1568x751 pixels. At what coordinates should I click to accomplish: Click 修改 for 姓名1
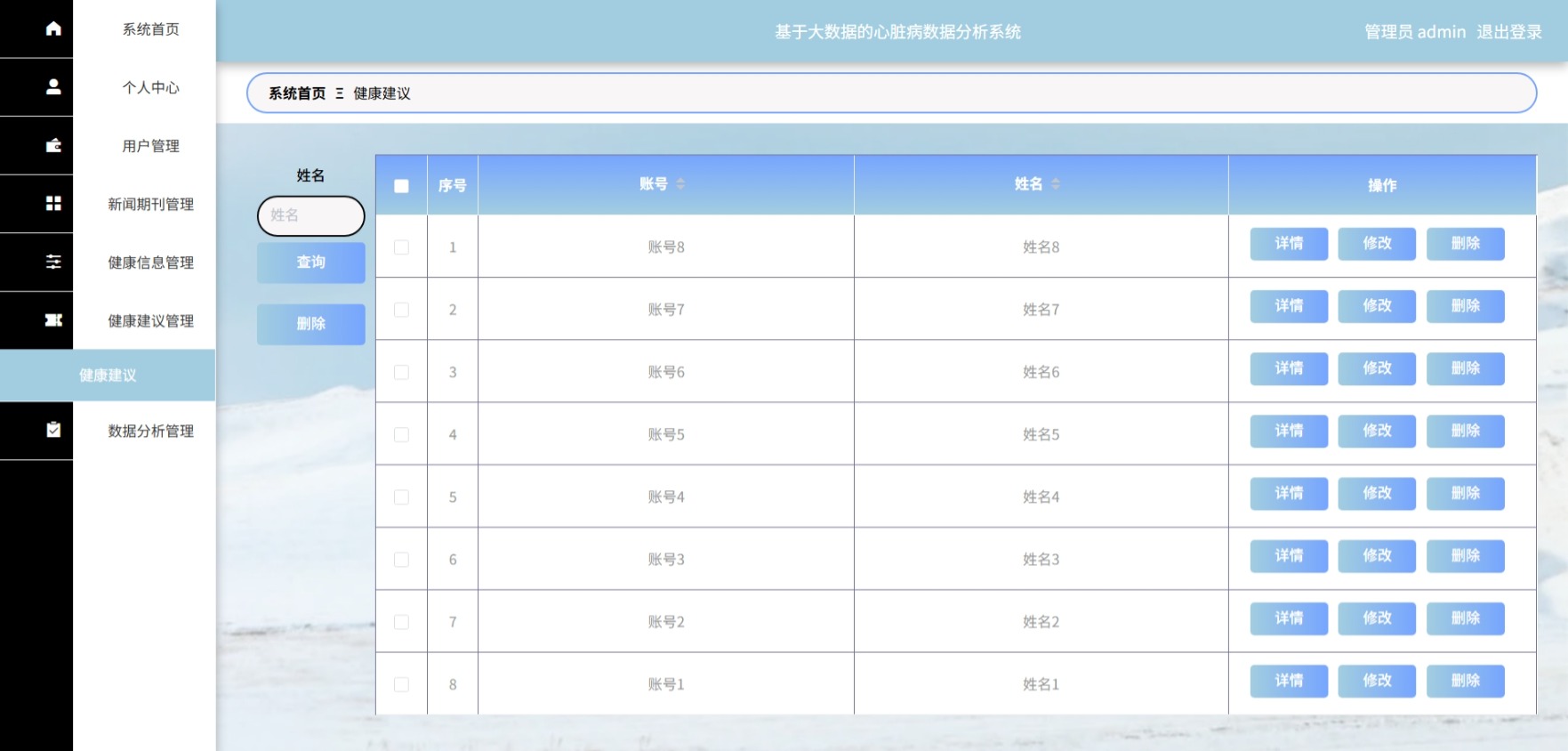click(x=1377, y=681)
